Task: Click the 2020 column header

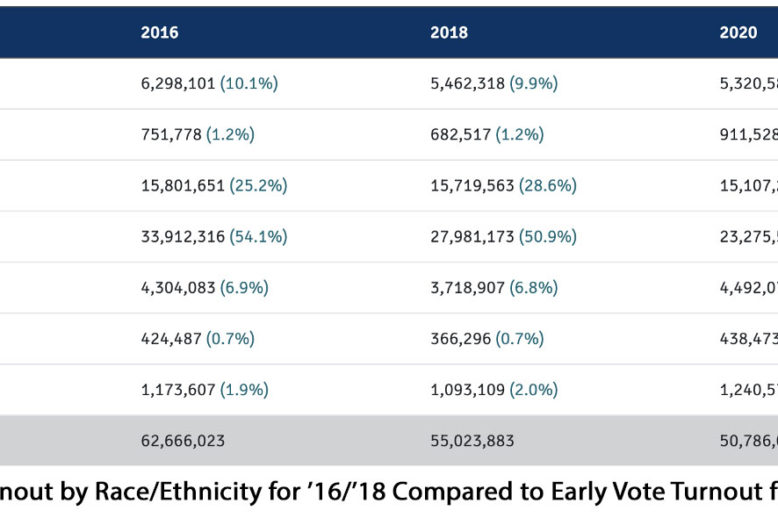Action: (x=738, y=33)
